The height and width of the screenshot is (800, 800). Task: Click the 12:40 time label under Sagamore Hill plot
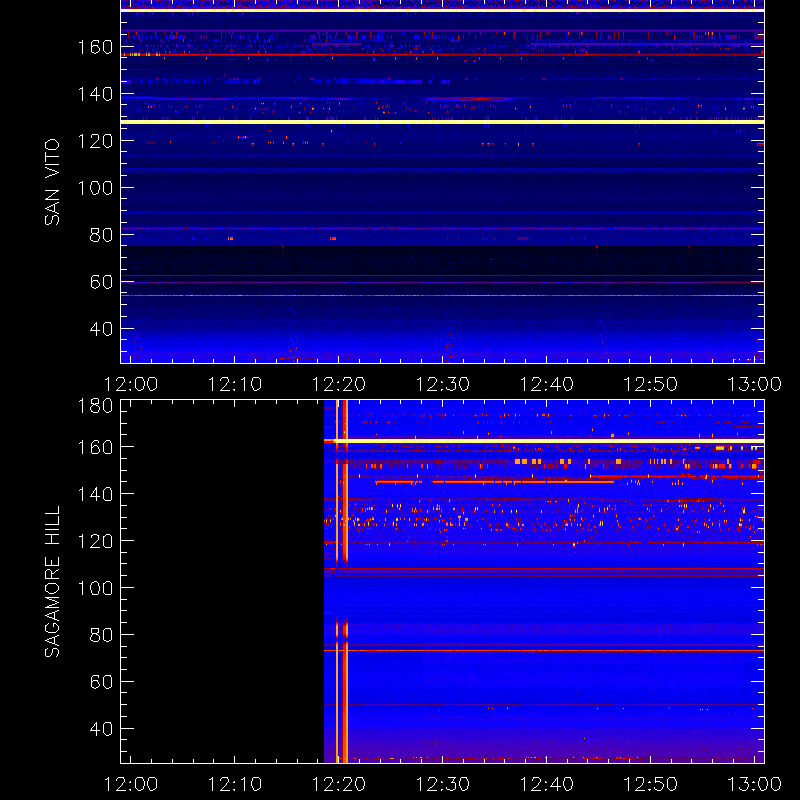pos(547,784)
